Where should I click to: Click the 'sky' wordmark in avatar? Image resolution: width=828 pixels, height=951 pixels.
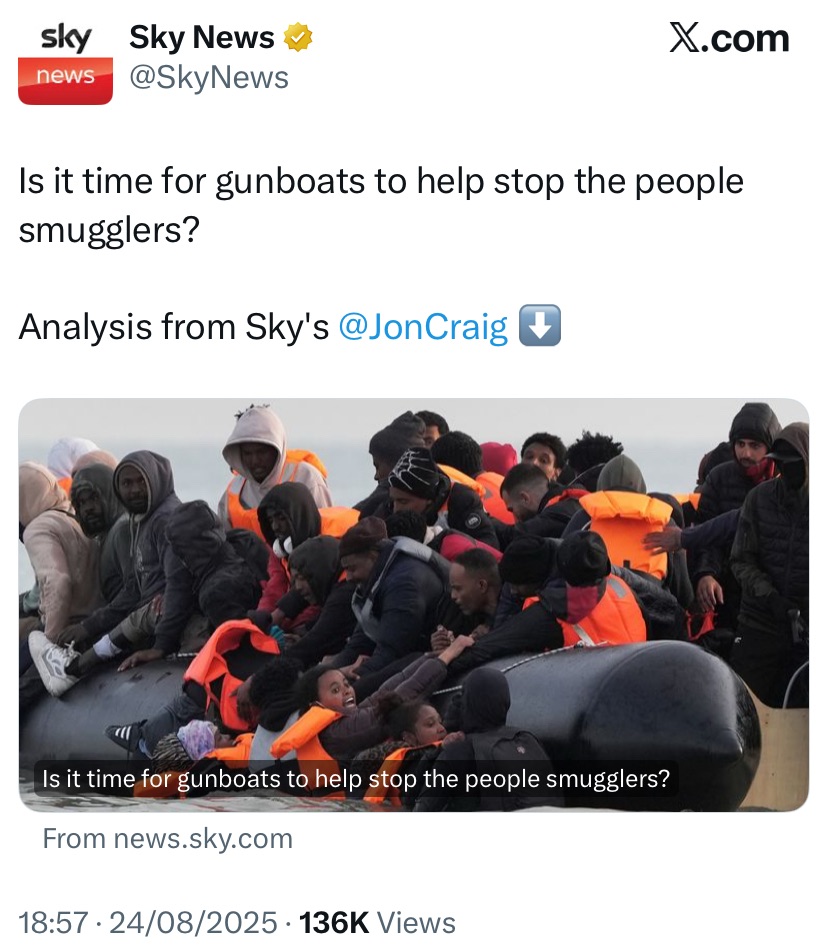[x=66, y=38]
